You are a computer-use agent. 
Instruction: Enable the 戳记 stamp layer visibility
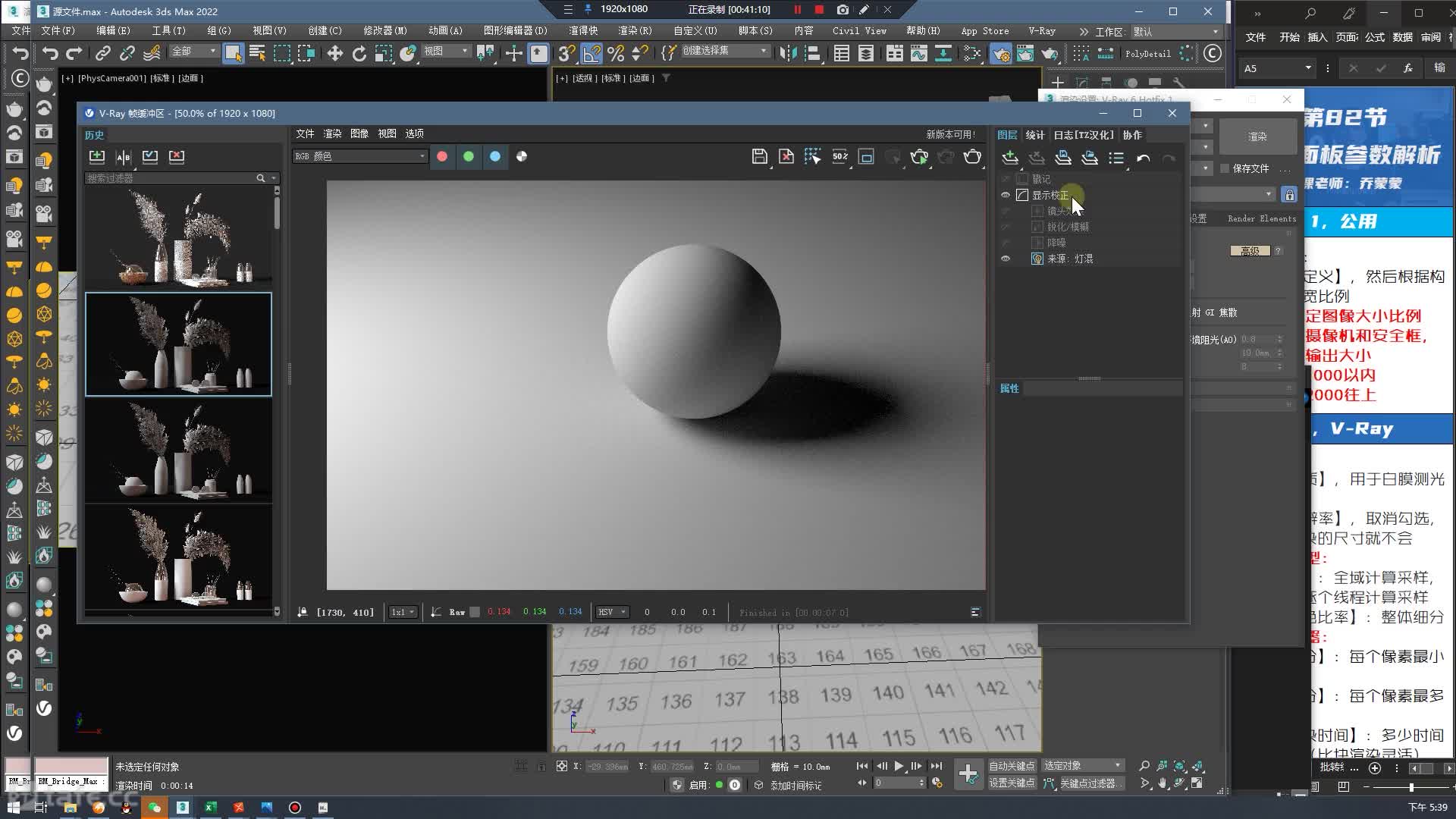[1006, 179]
